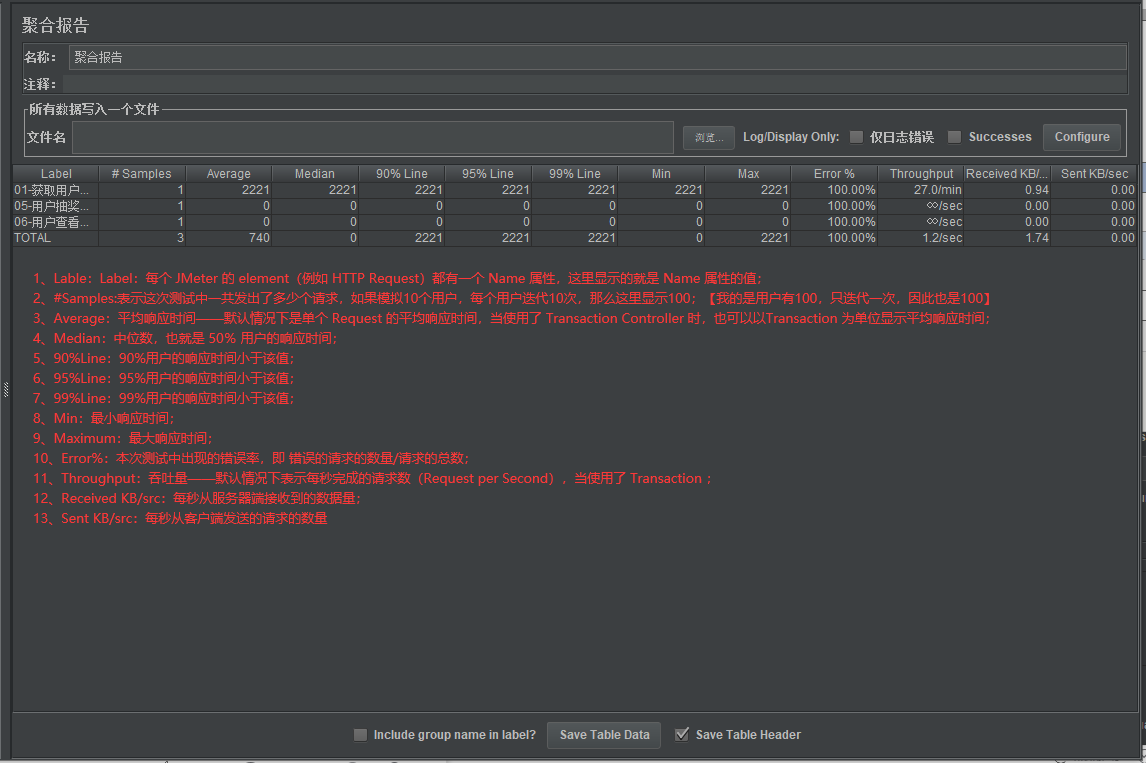
Task: Click the 浏览 browse button
Action: point(708,137)
